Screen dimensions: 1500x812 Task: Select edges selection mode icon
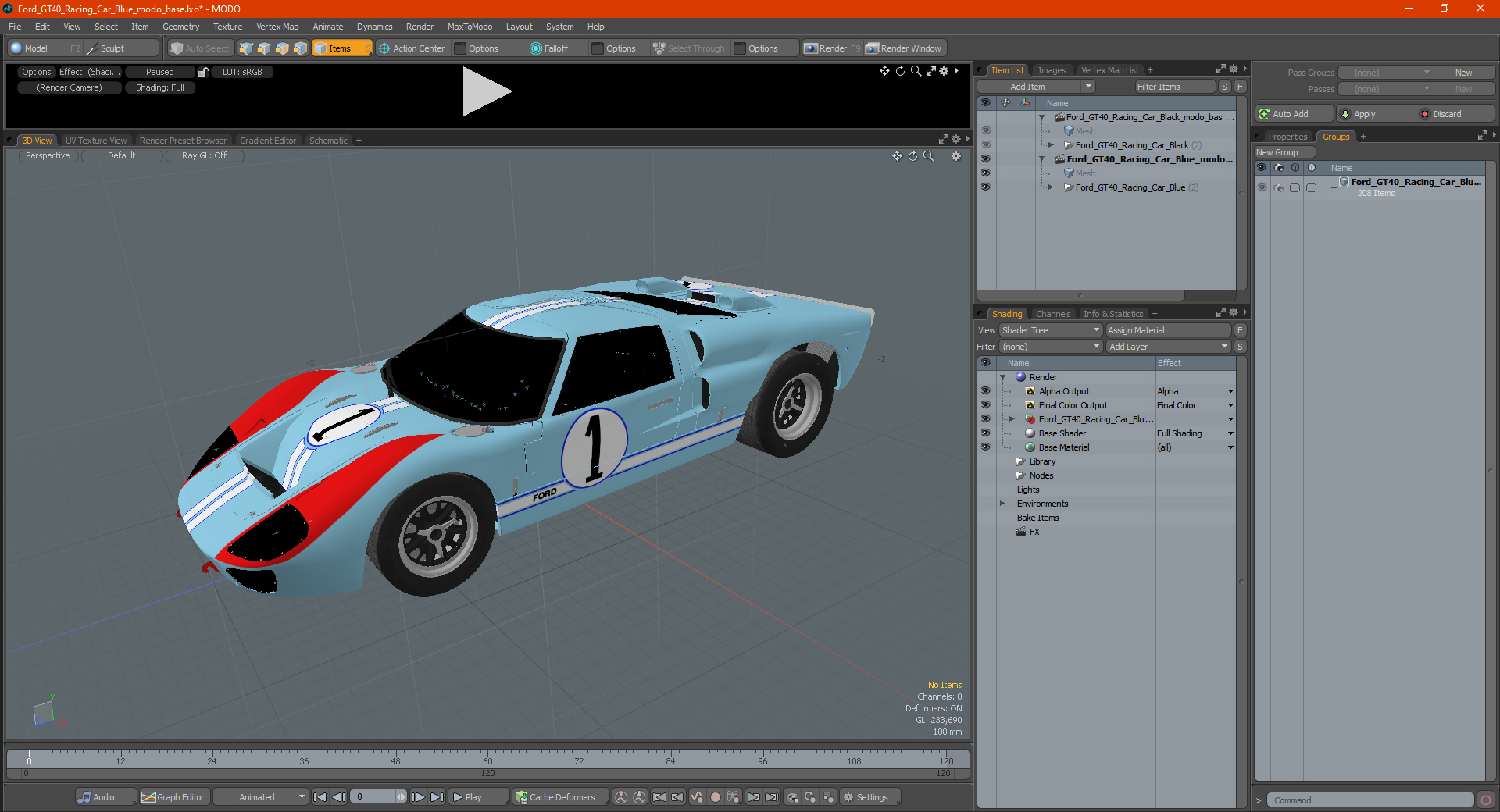264,48
